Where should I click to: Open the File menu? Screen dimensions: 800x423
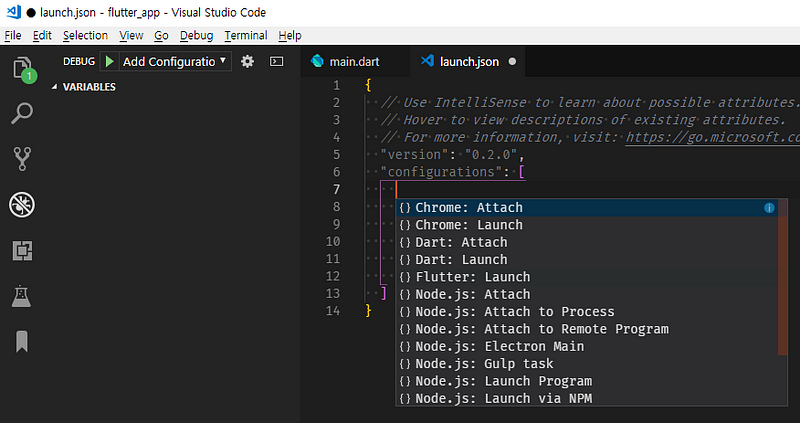13,36
